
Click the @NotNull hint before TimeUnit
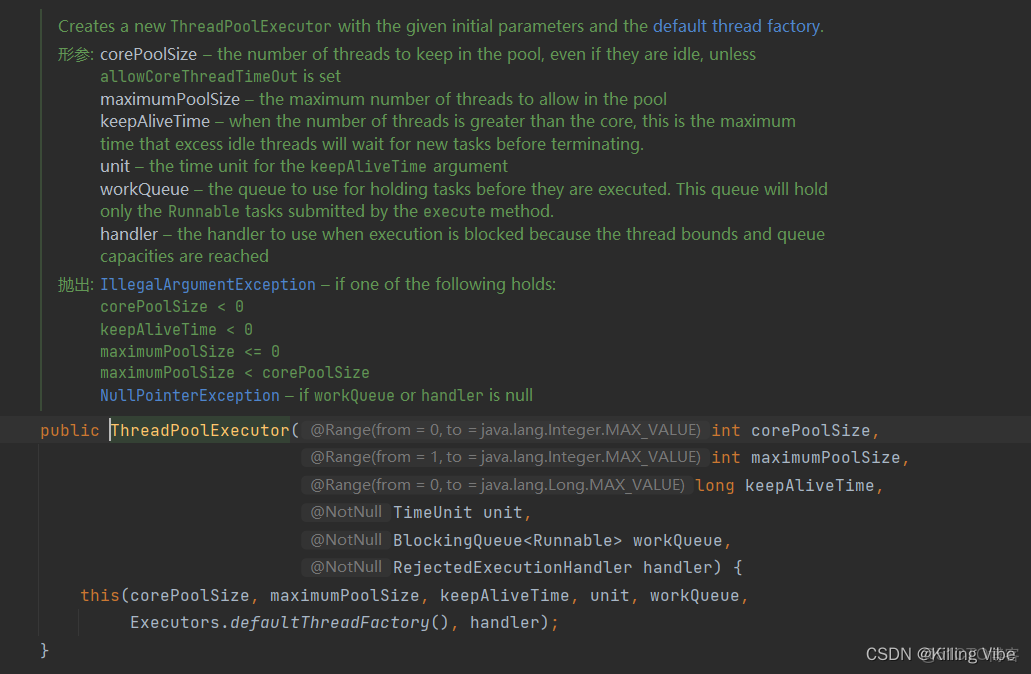coord(345,512)
